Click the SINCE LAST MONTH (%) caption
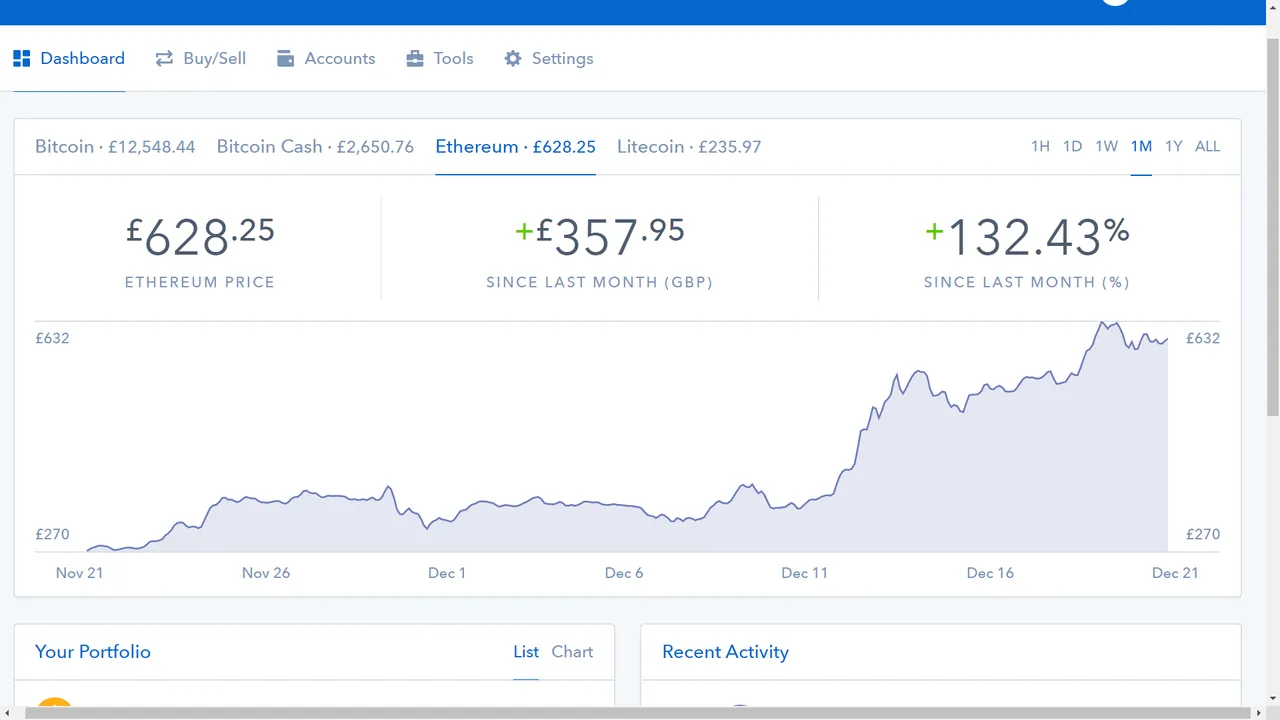 coord(1027,283)
